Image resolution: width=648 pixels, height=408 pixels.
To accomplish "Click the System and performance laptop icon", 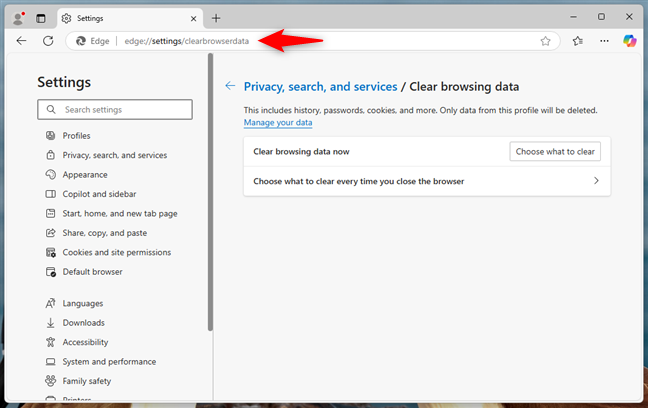I will coord(50,362).
